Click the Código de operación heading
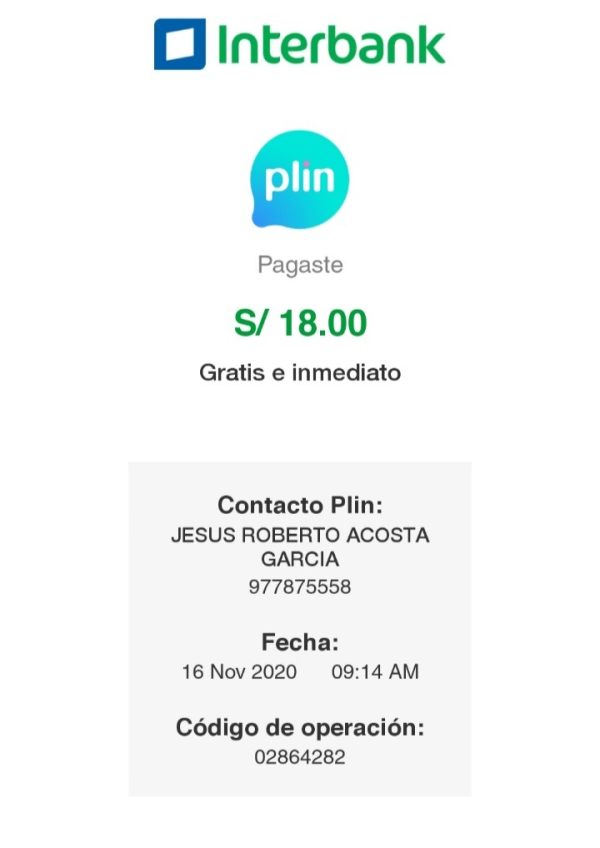This screenshot has width=600, height=848. (x=300, y=727)
